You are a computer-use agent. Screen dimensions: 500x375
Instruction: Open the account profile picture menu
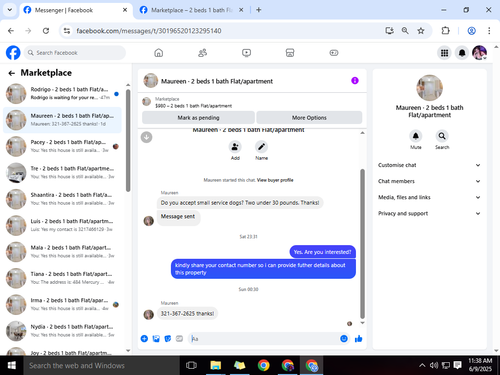tap(480, 53)
